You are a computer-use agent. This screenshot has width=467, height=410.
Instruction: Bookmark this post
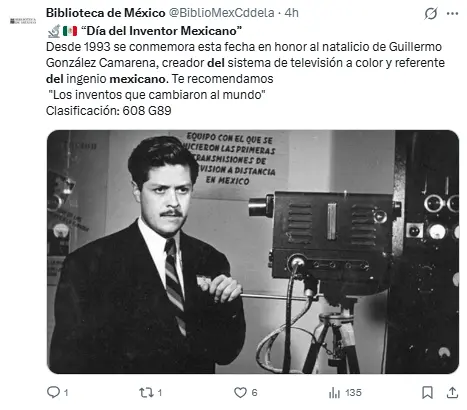coord(427,392)
